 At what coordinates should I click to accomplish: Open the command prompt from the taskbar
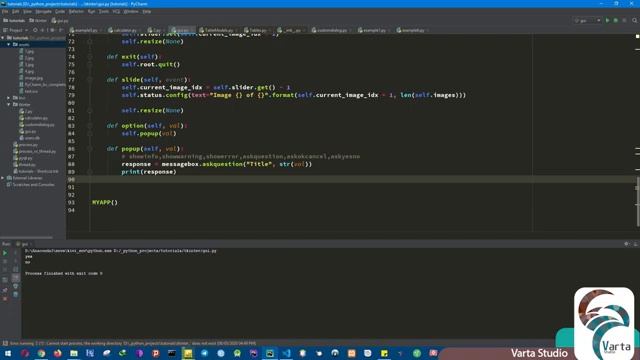coord(172,353)
